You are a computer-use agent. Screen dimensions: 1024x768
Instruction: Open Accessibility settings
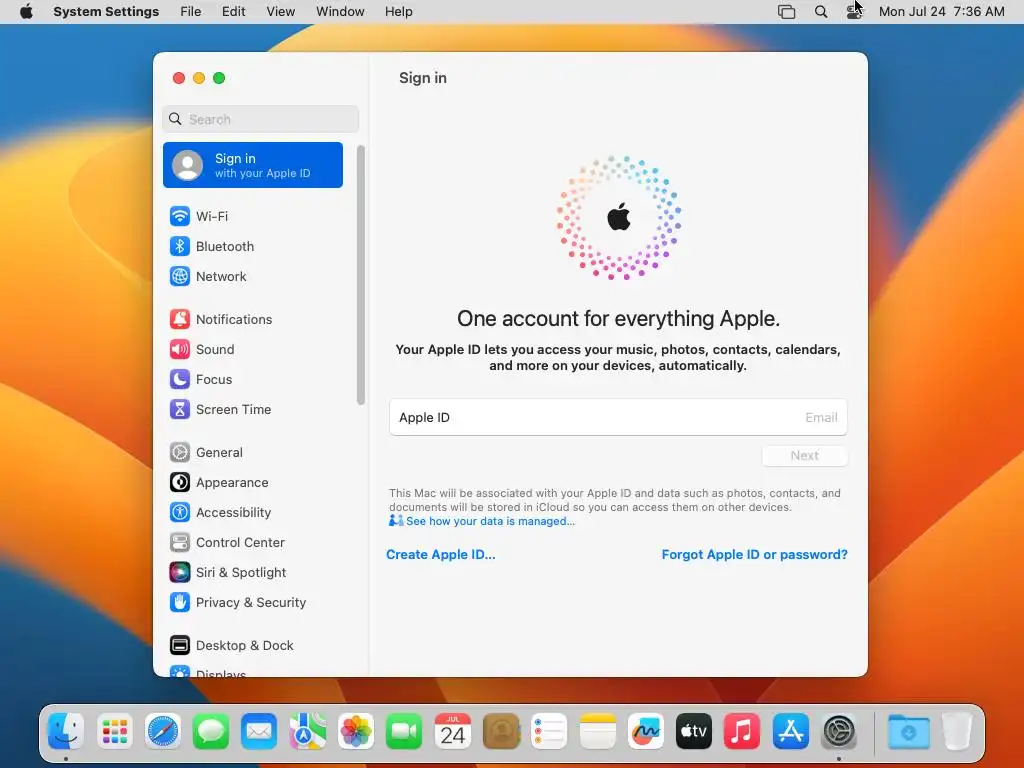252,513
